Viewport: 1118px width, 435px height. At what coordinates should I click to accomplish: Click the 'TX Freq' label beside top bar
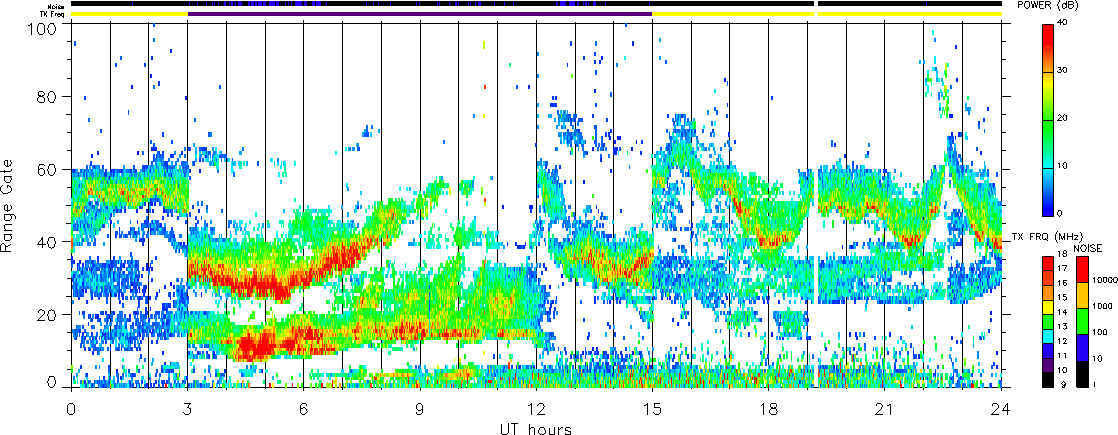pyautogui.click(x=51, y=14)
